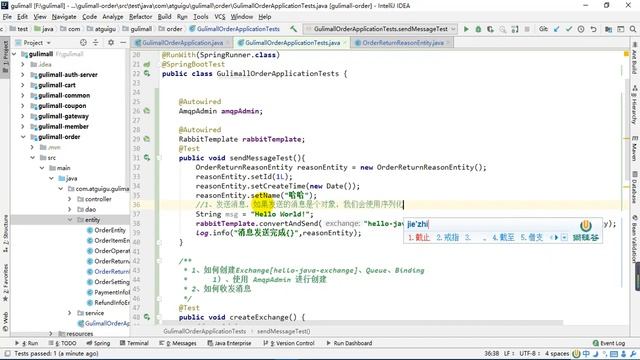This screenshot has width=640, height=360.
Task: Open the Navigate menu
Action: (x=64, y=17)
